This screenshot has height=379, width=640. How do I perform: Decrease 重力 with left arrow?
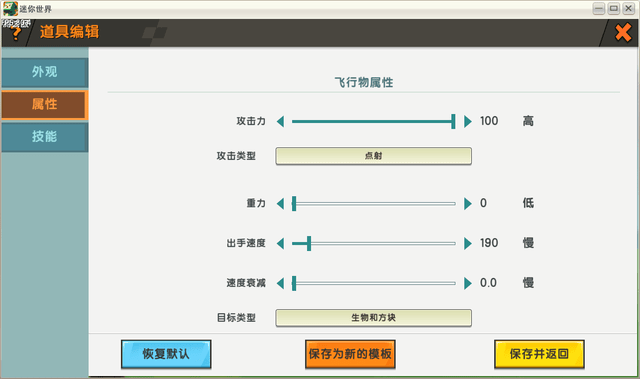pos(280,203)
